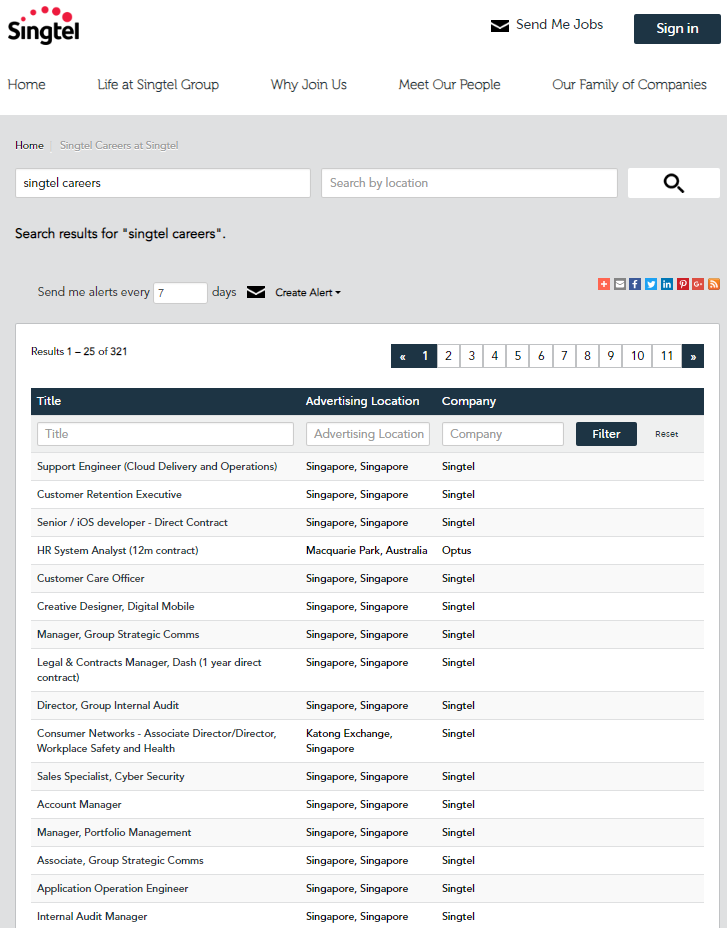
Task: Go to the next results page arrow
Action: click(693, 356)
